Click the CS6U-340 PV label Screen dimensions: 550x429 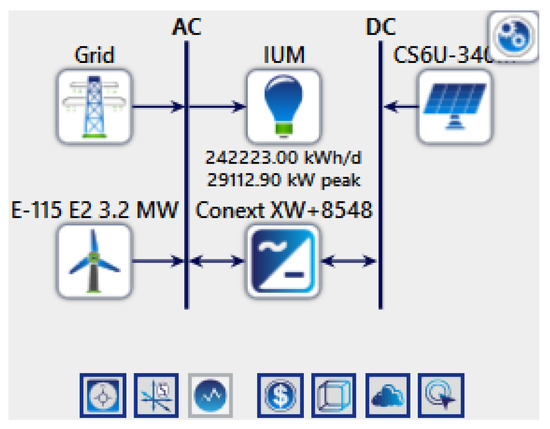click(x=442, y=55)
